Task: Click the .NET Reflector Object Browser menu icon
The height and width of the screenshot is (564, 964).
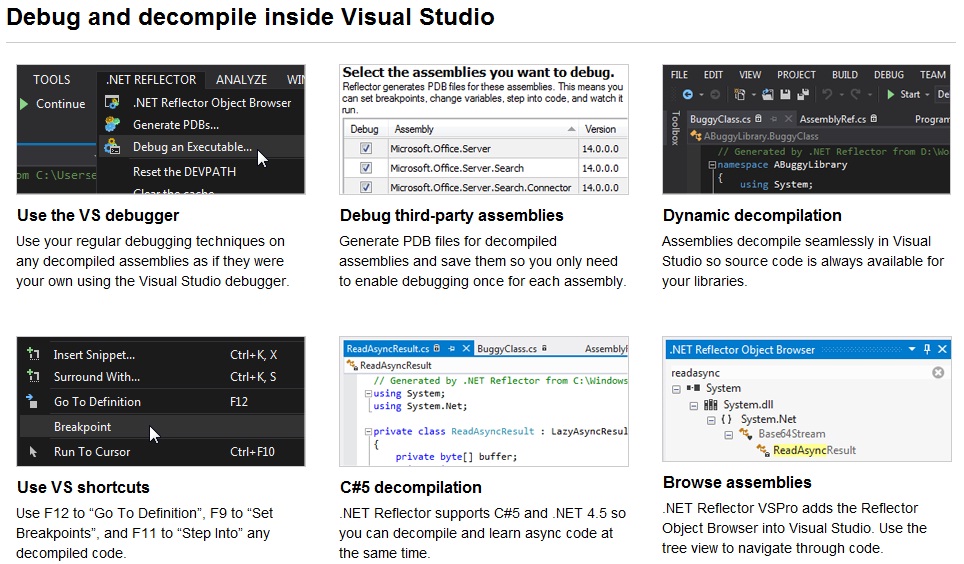Action: point(112,103)
